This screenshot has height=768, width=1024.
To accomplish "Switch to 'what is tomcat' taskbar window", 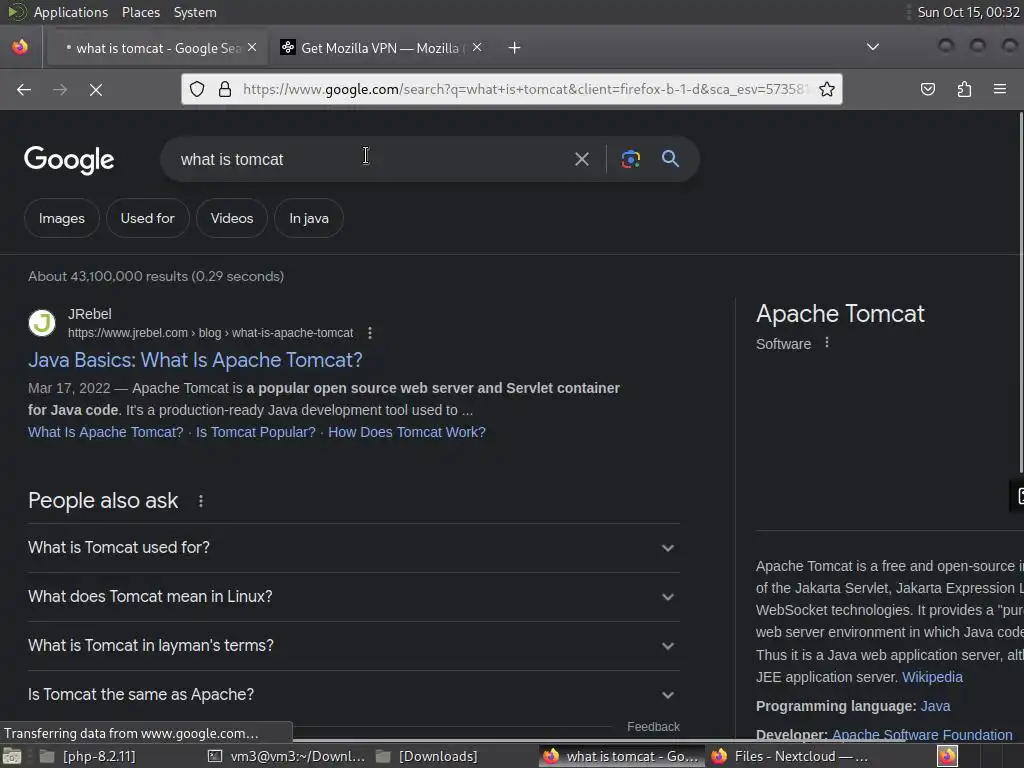I will pyautogui.click(x=622, y=757).
